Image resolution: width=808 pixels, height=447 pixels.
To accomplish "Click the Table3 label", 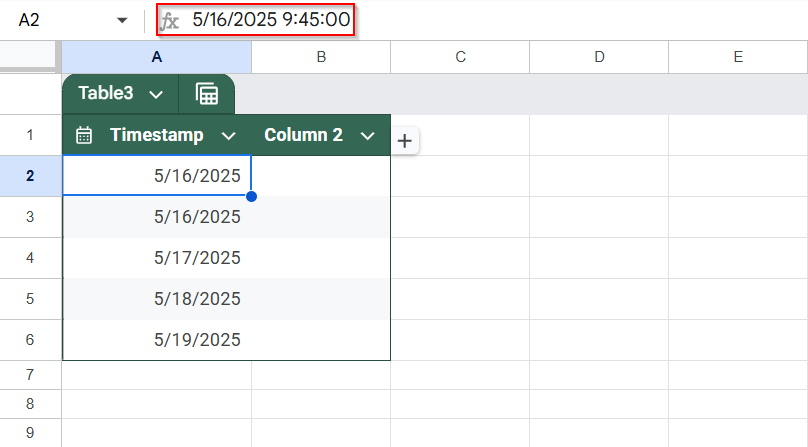I will click(106, 93).
